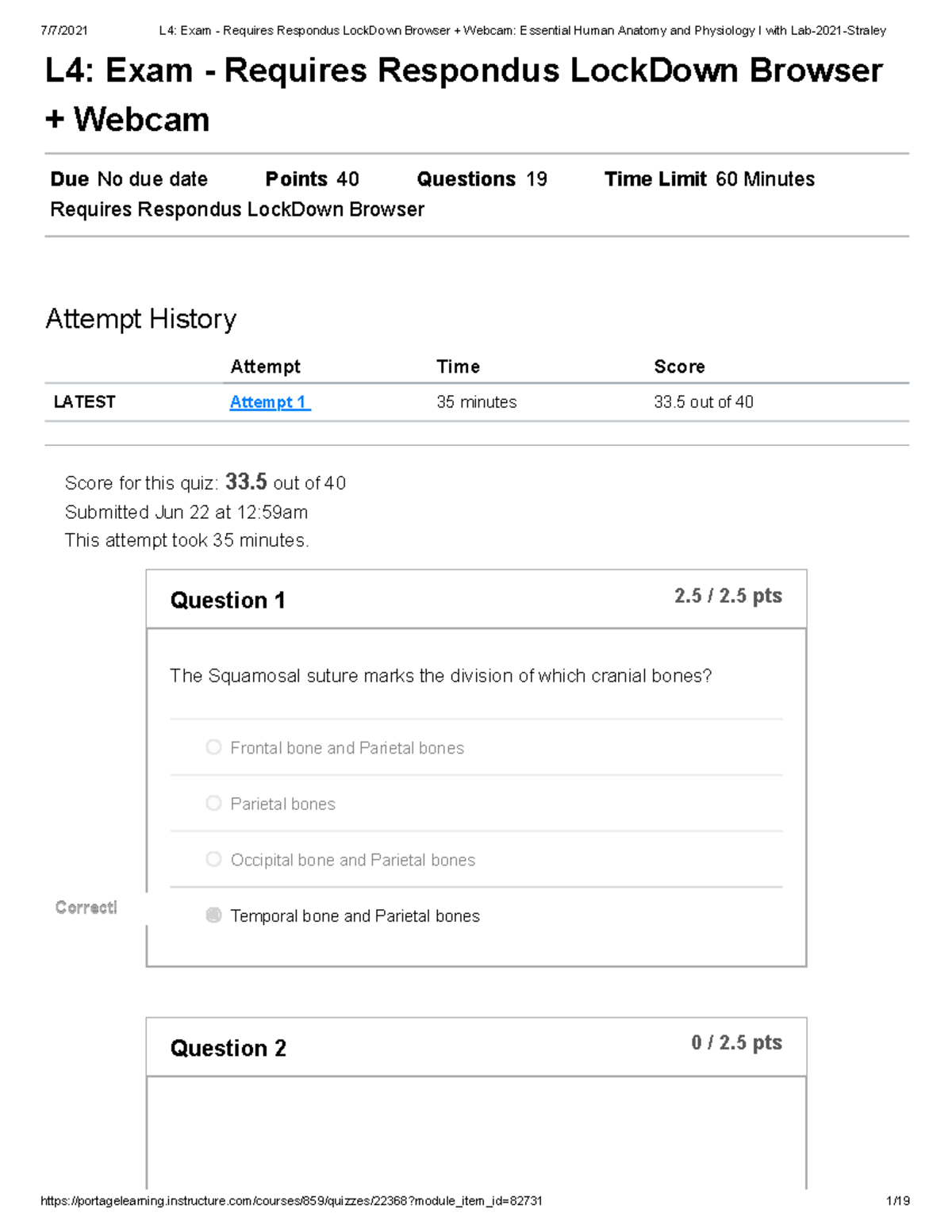Click the Question 2 header title

228,1049
